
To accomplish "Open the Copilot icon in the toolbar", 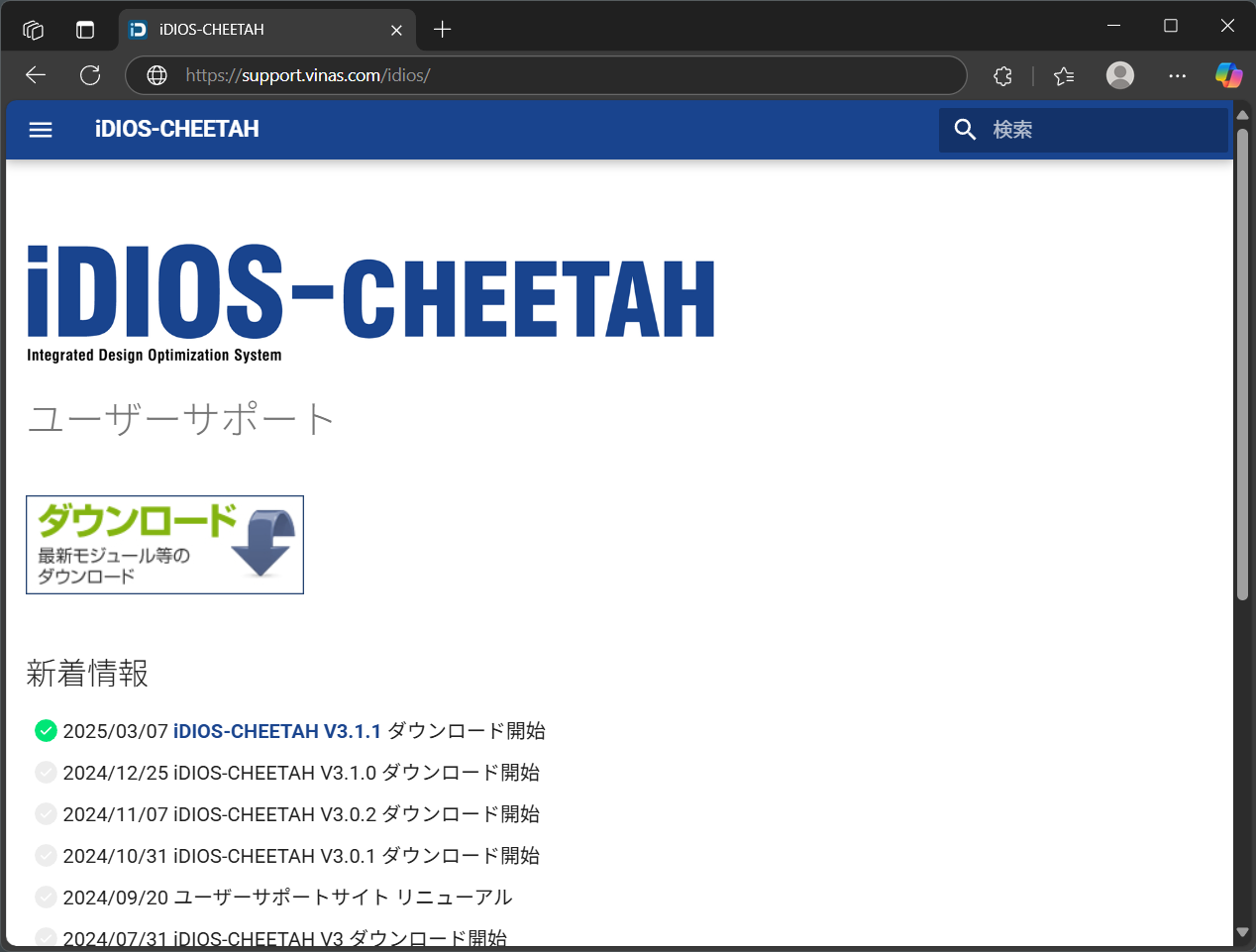I will [1228, 75].
